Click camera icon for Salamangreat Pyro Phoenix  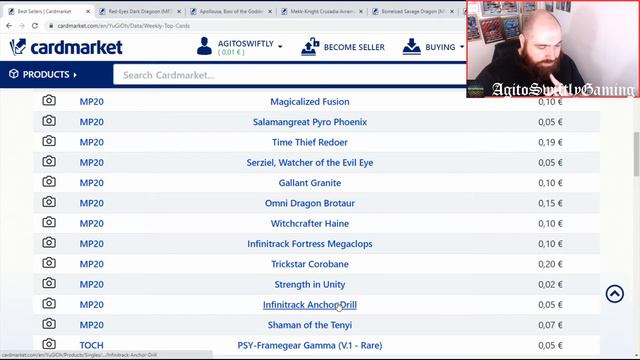(x=49, y=121)
